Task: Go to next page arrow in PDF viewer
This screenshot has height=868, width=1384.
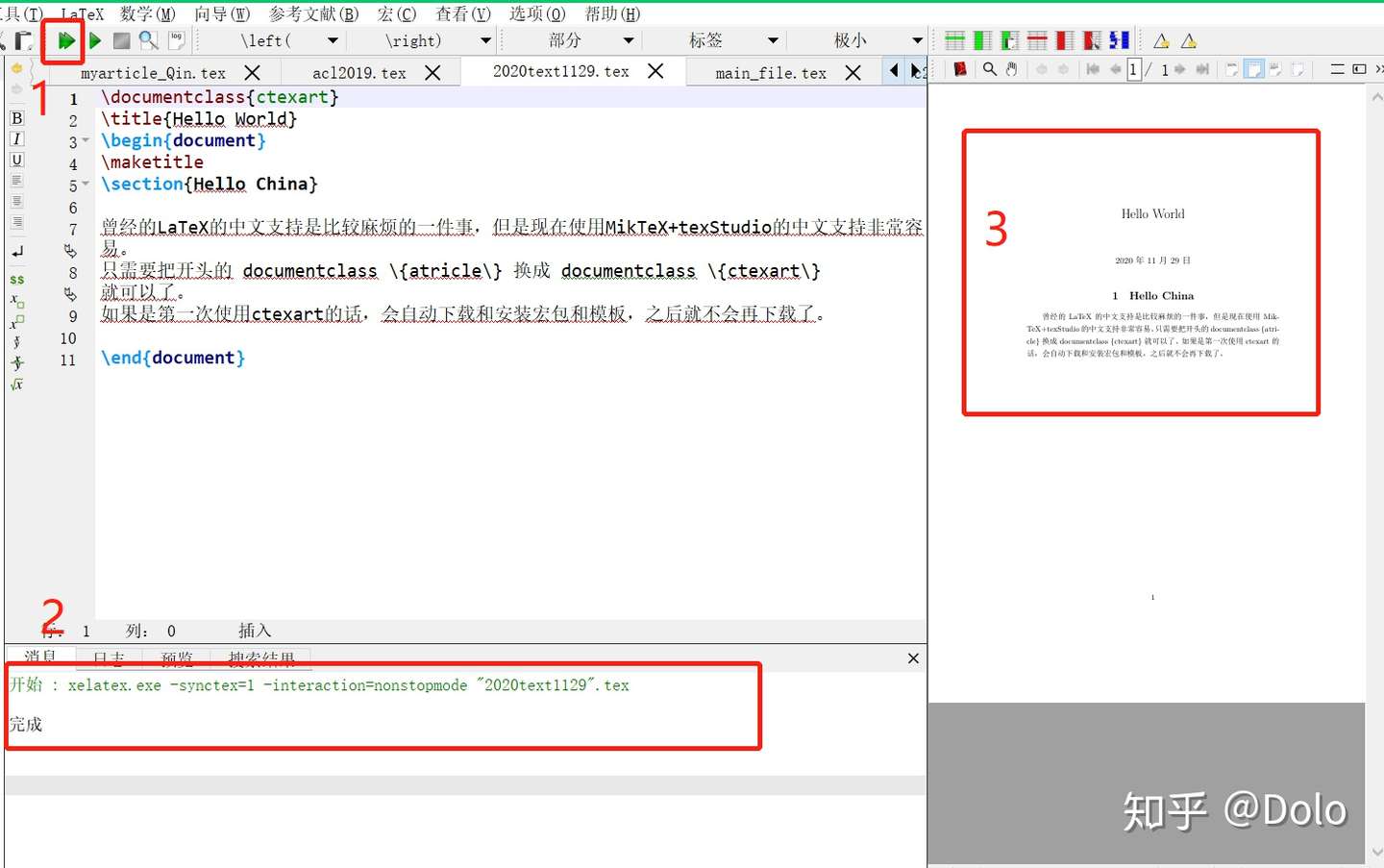Action: (x=1180, y=69)
